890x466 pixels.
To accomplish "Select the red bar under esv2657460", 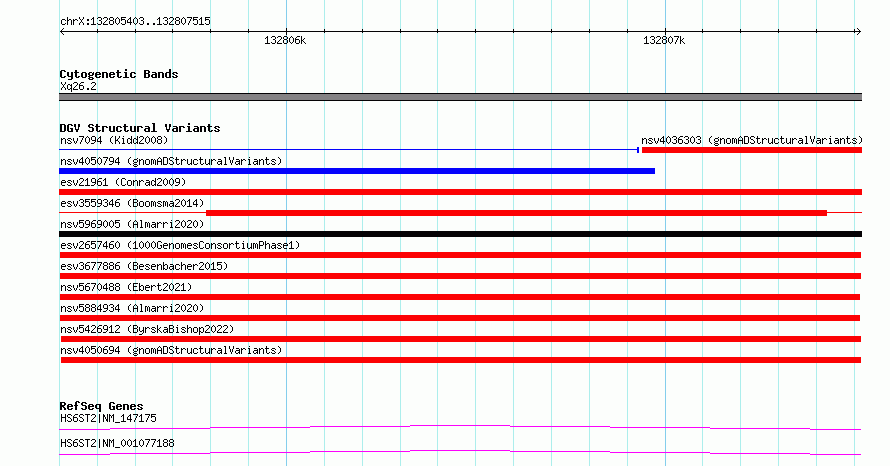I will (x=460, y=255).
